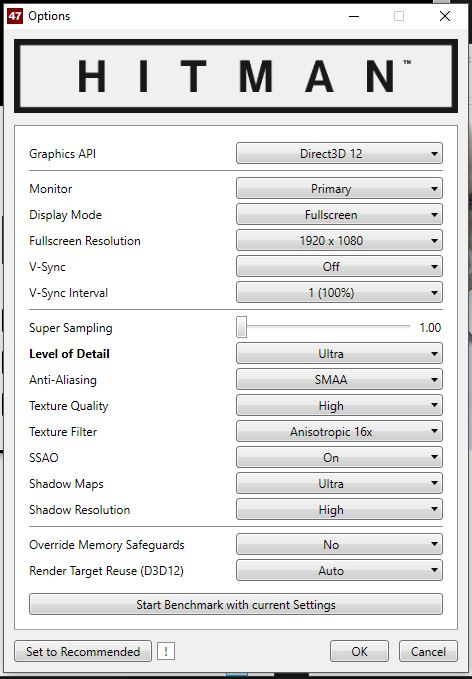Open the Fullscreen Resolution dropdown
The image size is (472, 679).
coord(339,240)
